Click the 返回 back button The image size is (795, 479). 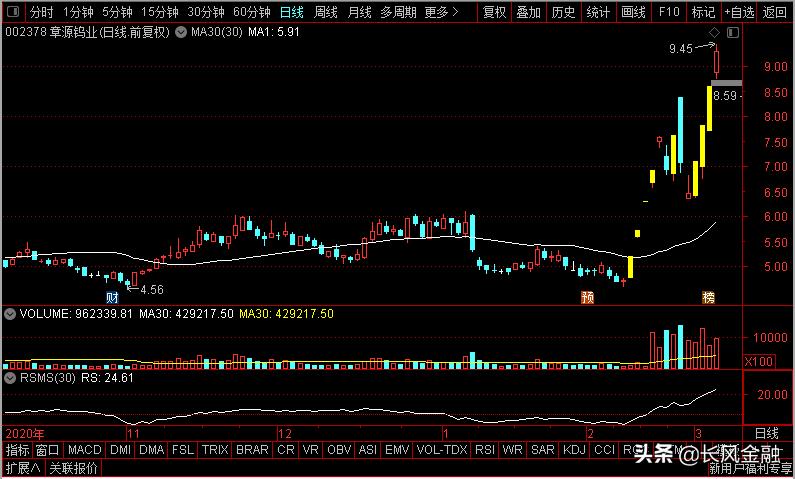click(x=775, y=12)
